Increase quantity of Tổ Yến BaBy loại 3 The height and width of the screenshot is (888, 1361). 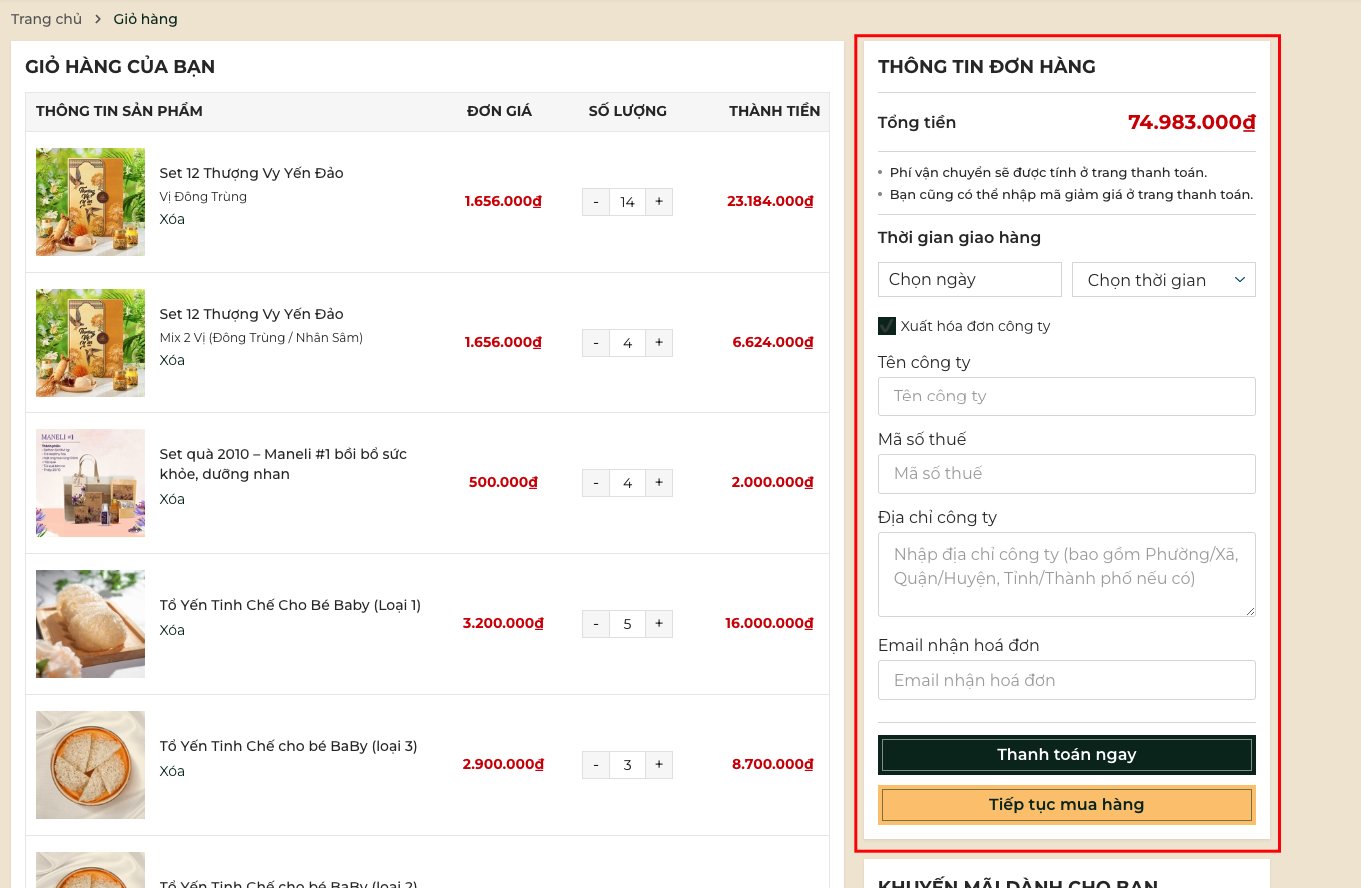click(x=658, y=765)
